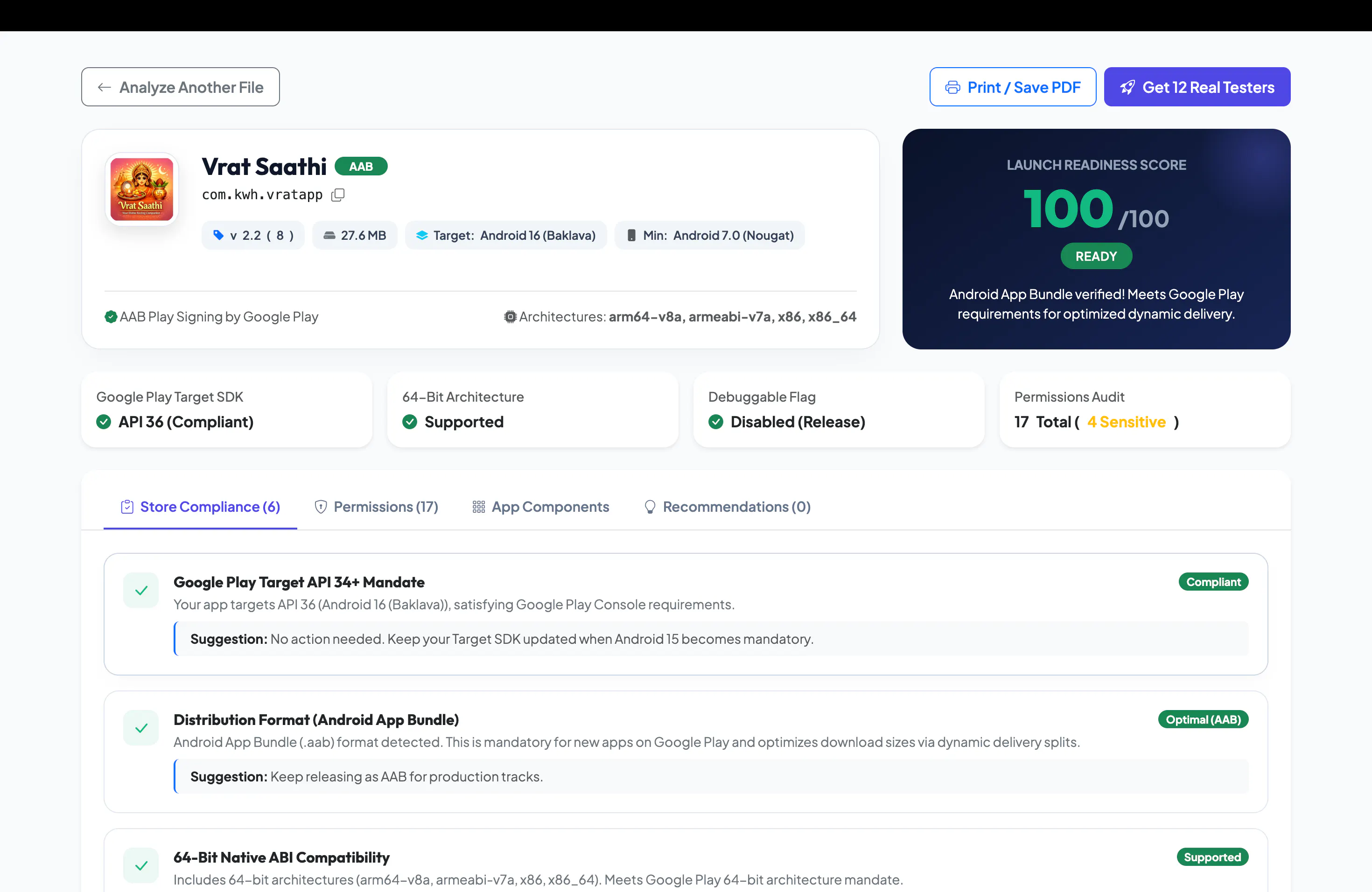Click the v 2.2 ( 8 ) version chip
The height and width of the screenshot is (892, 1372).
(x=253, y=235)
